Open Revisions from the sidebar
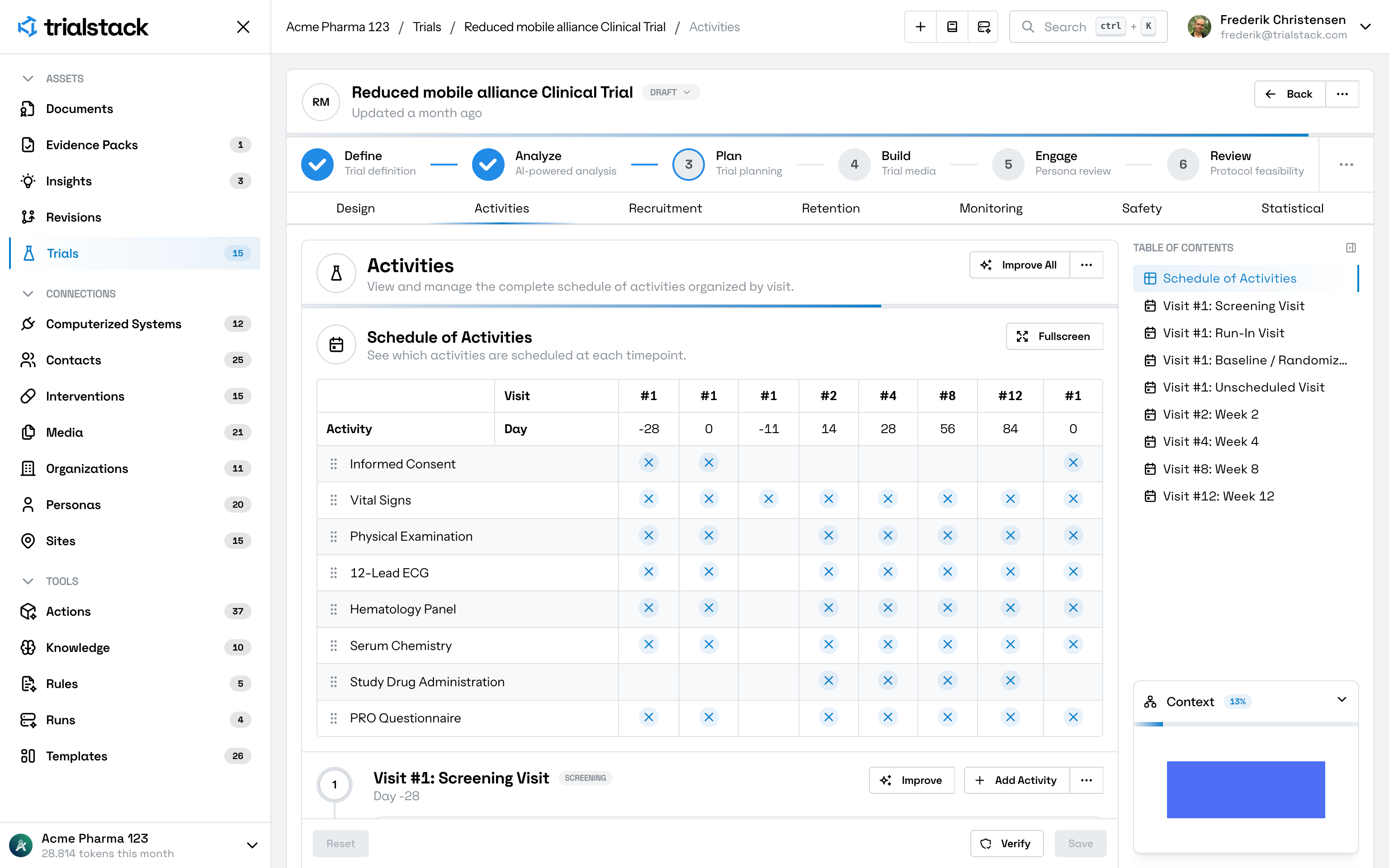 pos(135,217)
